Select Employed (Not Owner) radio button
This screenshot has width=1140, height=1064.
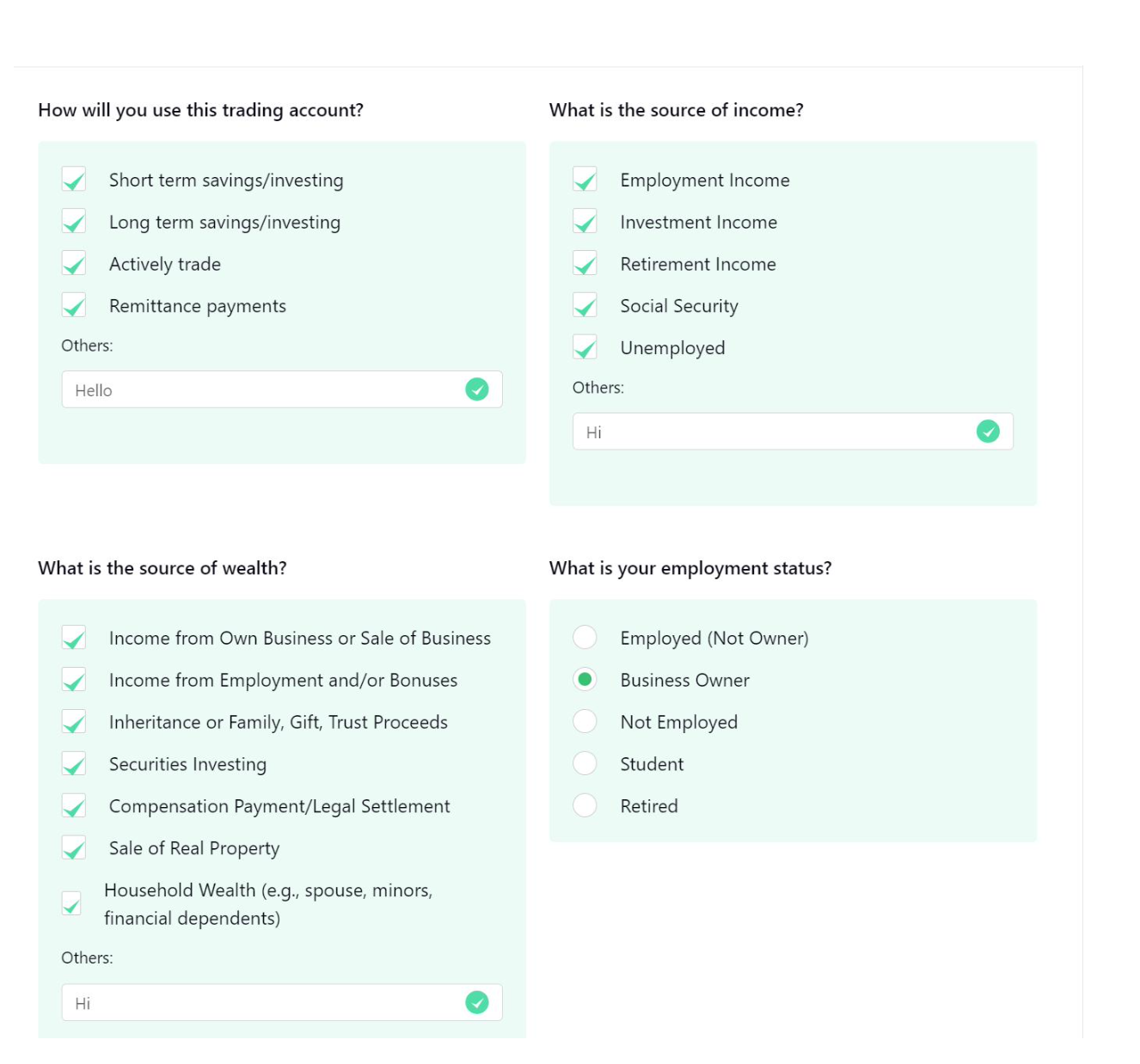click(585, 638)
